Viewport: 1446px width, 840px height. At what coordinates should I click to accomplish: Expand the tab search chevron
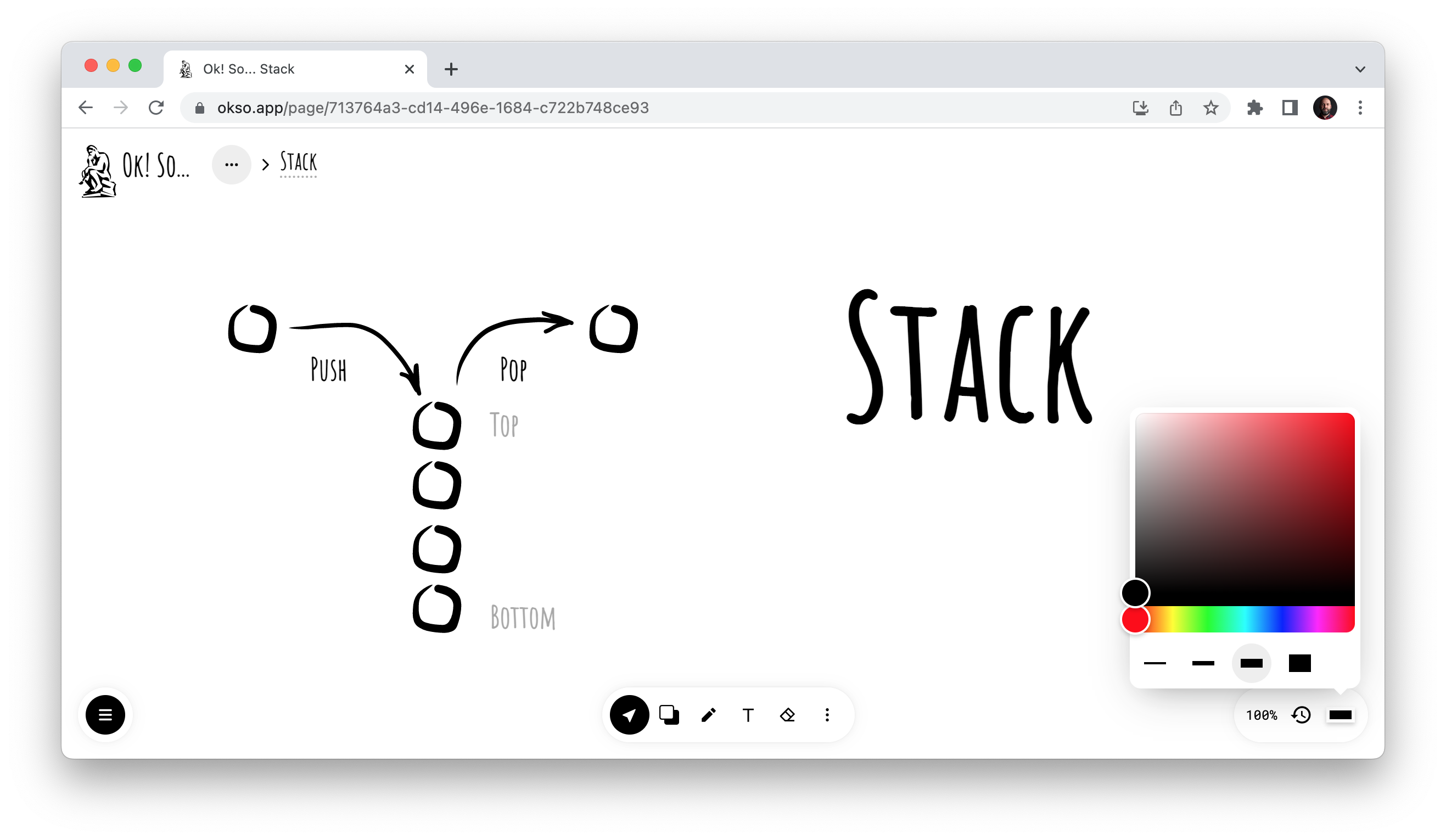pos(1360,69)
